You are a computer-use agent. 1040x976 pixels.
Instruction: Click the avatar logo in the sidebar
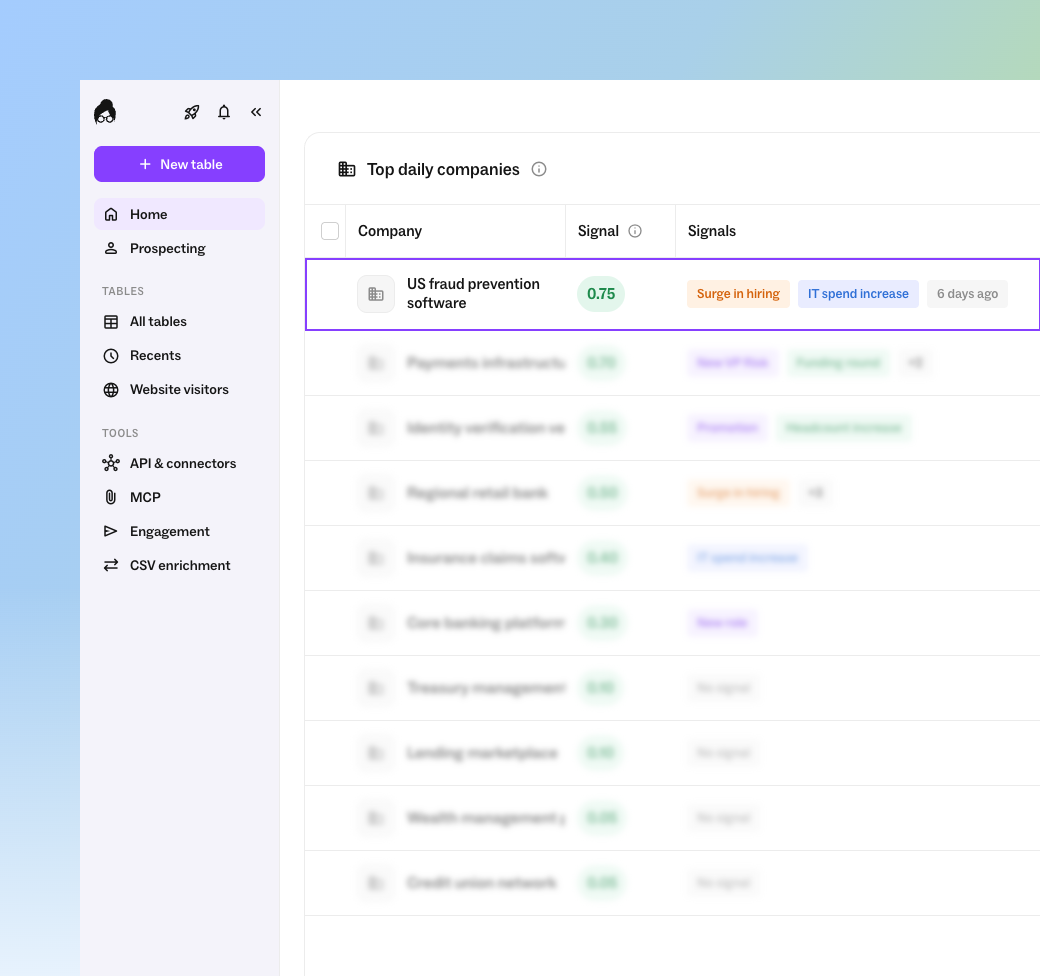click(x=105, y=112)
